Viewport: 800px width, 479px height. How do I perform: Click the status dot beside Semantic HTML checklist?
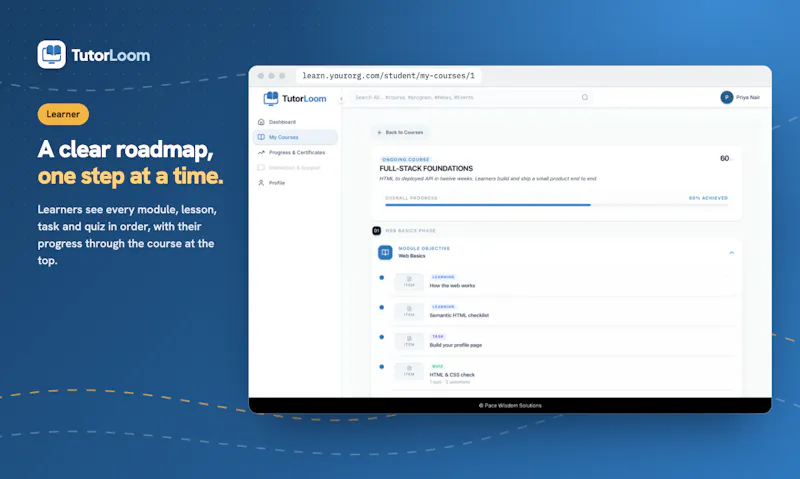pyautogui.click(x=382, y=307)
